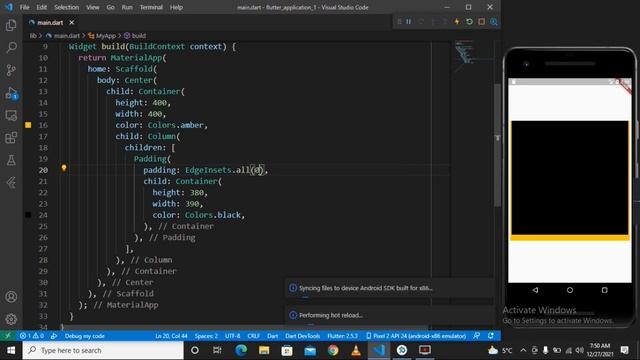Open the Manage gear icon
This screenshot has height=360, width=640.
[x=11, y=319]
